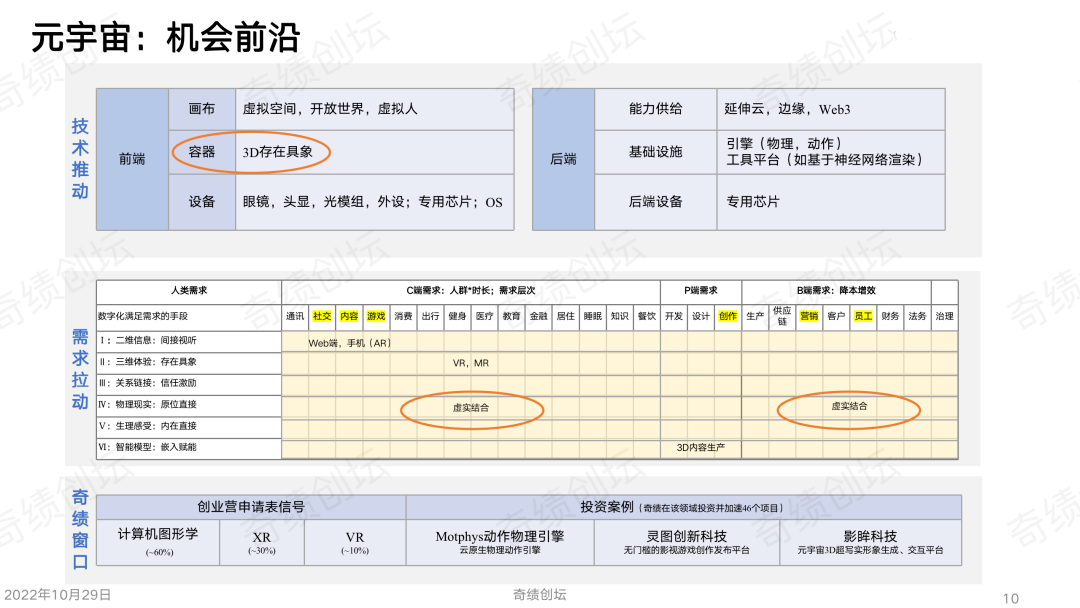Image resolution: width=1080 pixels, height=608 pixels.
Task: Select the highlighted '营销' column header
Action: (809, 316)
